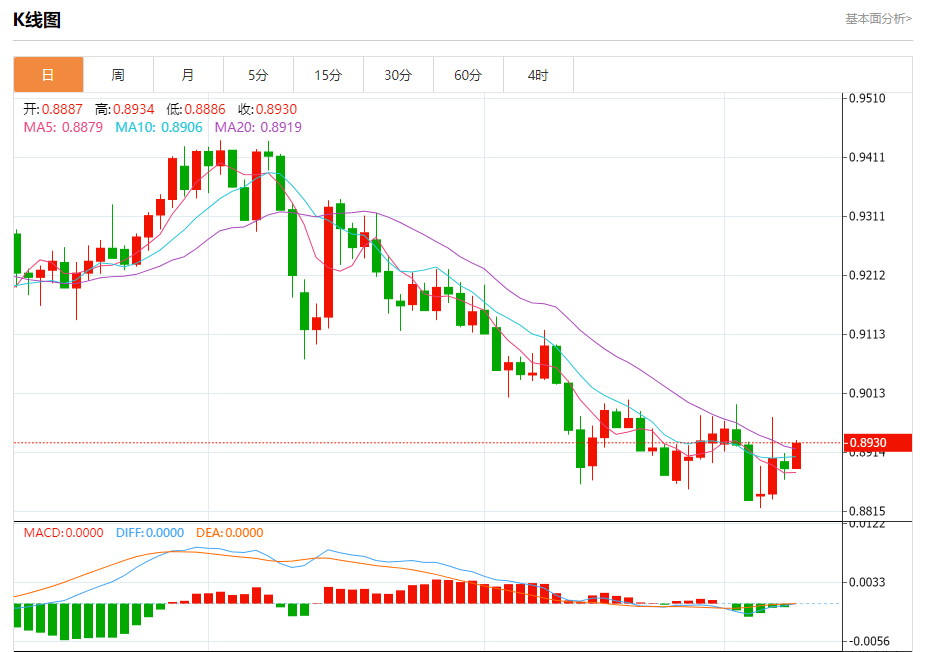The image size is (925, 652).
Task: Click the DIFF:0.0000 label
Action: click(x=150, y=533)
